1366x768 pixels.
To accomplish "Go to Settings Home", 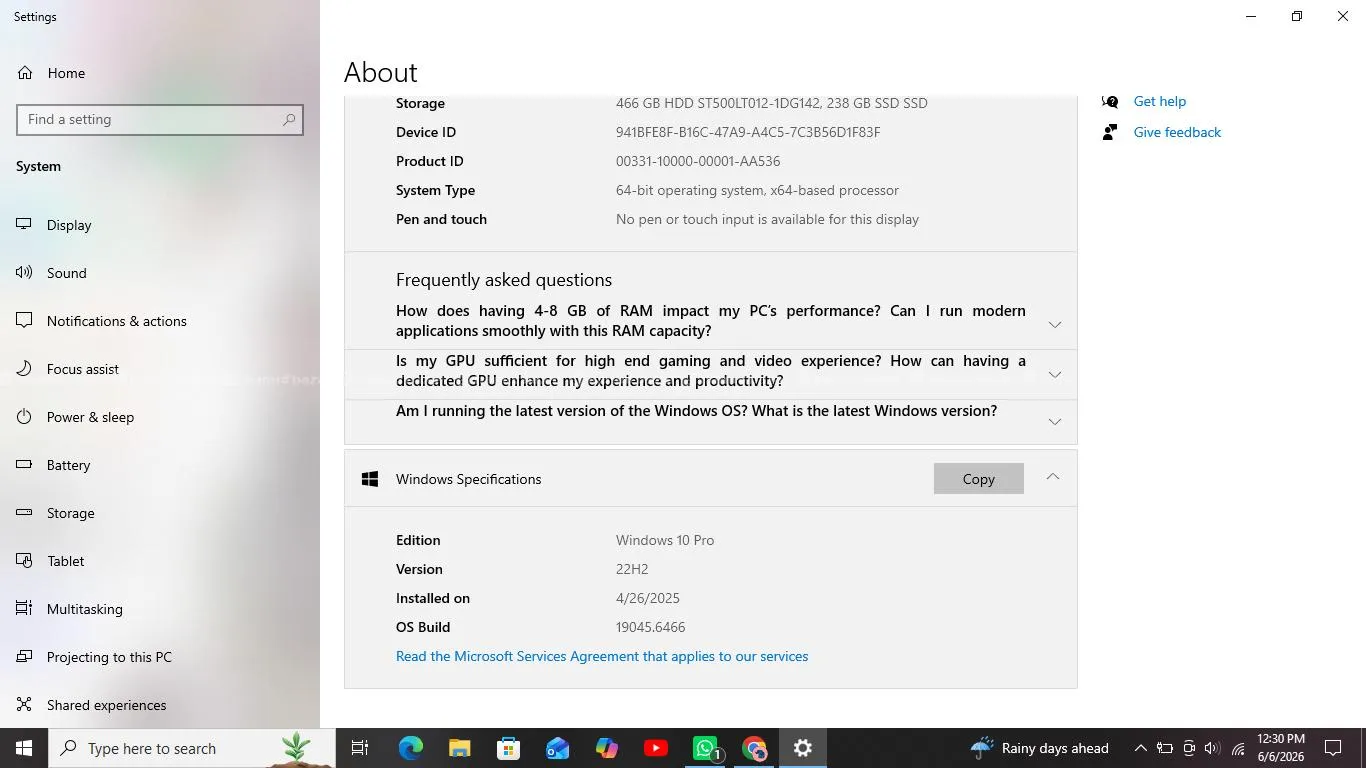I will 66,73.
